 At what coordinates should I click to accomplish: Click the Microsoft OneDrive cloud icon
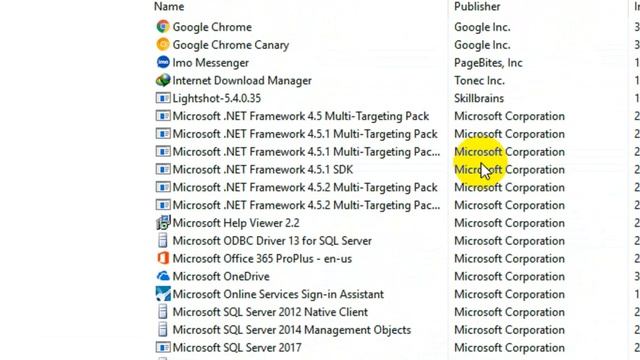click(163, 276)
